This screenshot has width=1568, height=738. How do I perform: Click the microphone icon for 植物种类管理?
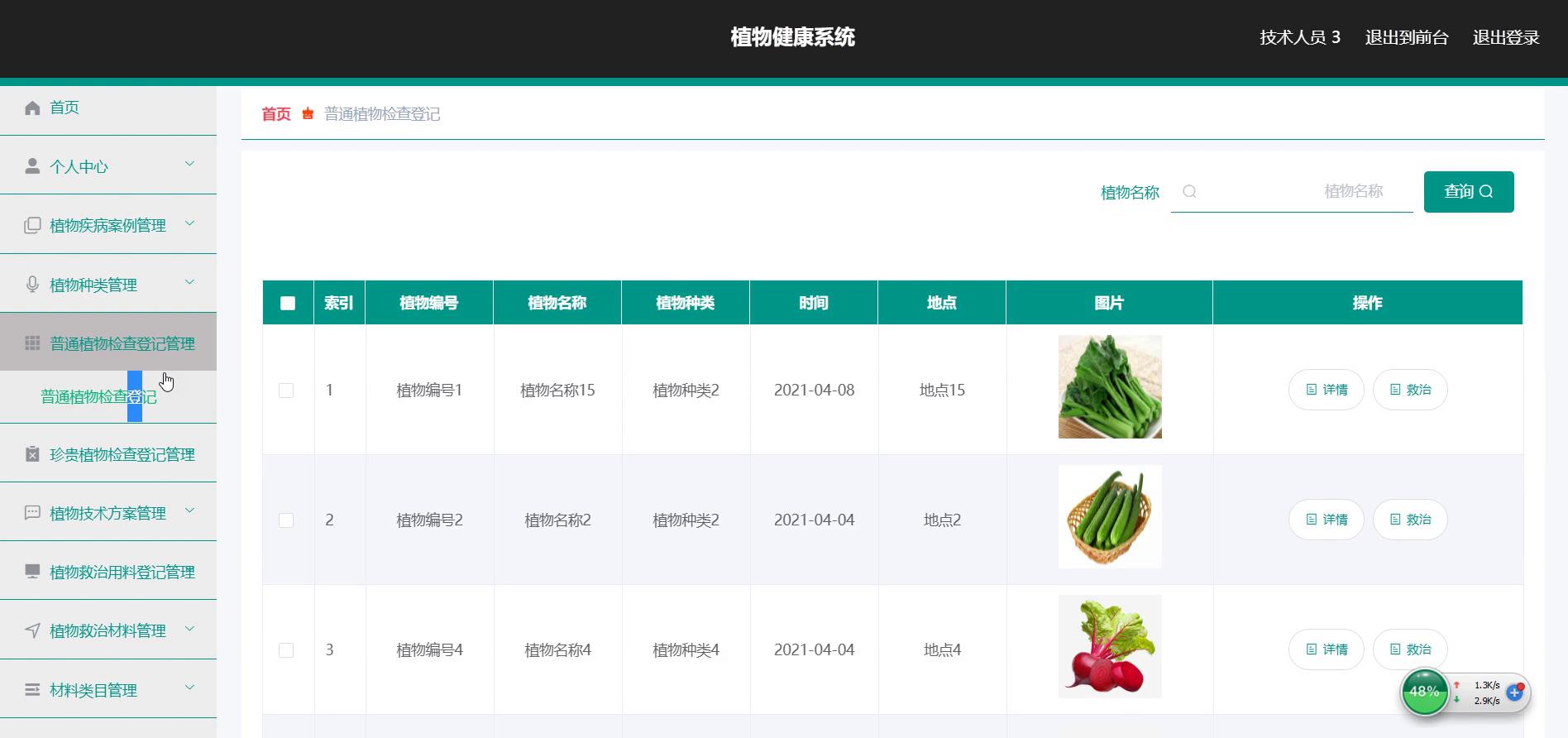32,285
